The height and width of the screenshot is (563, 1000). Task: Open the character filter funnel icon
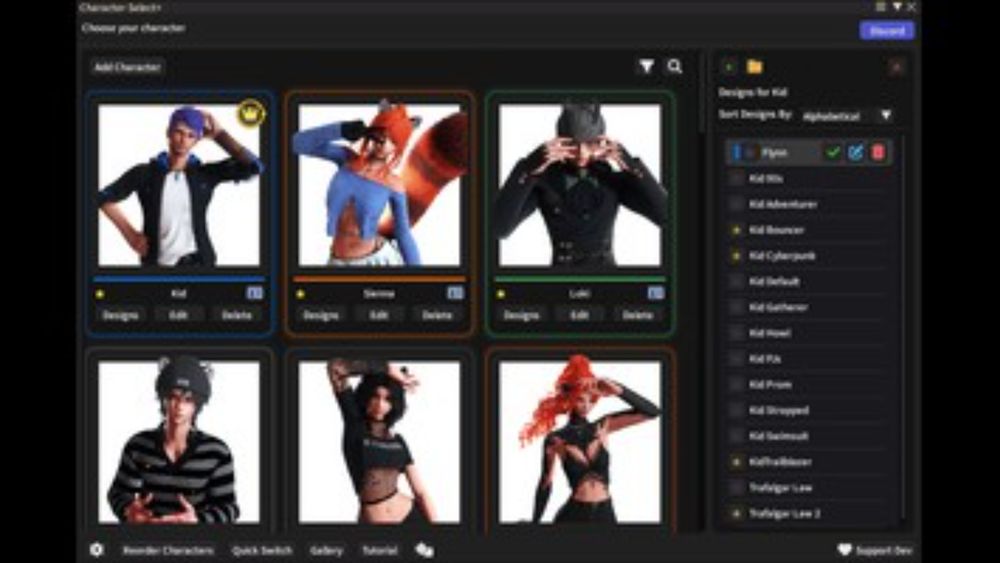pos(646,66)
